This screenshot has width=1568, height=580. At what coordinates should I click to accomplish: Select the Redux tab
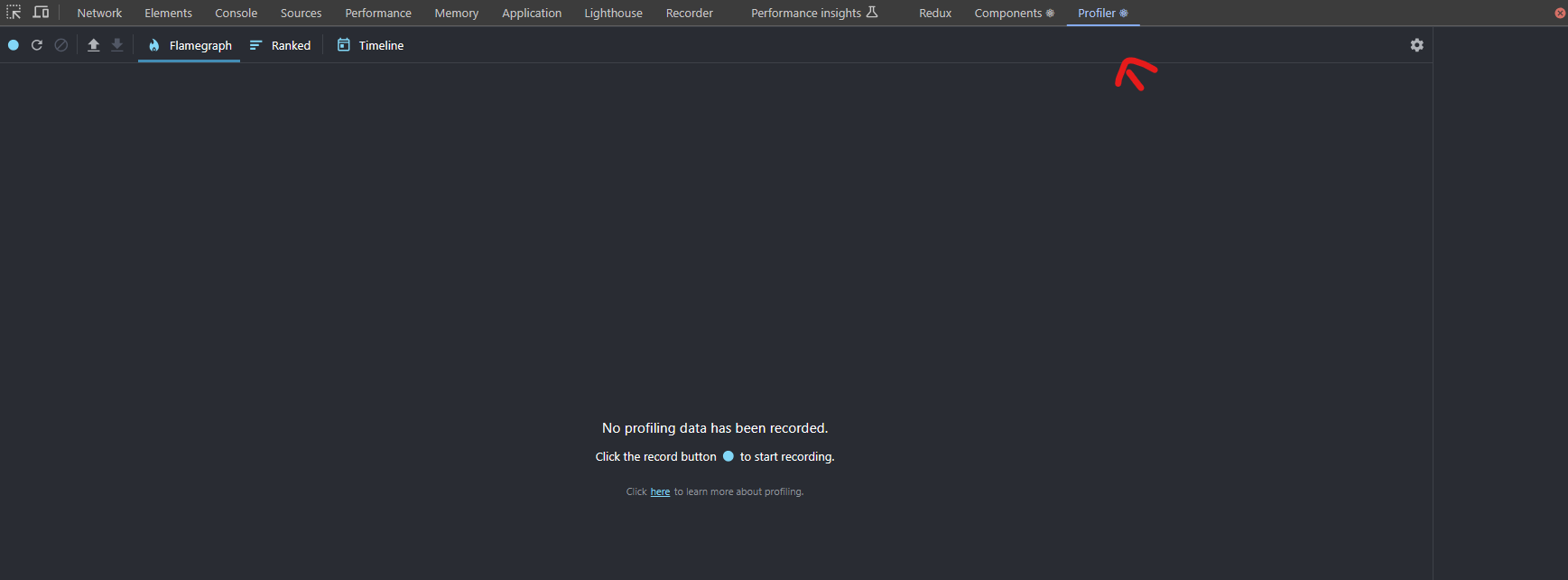pos(935,13)
